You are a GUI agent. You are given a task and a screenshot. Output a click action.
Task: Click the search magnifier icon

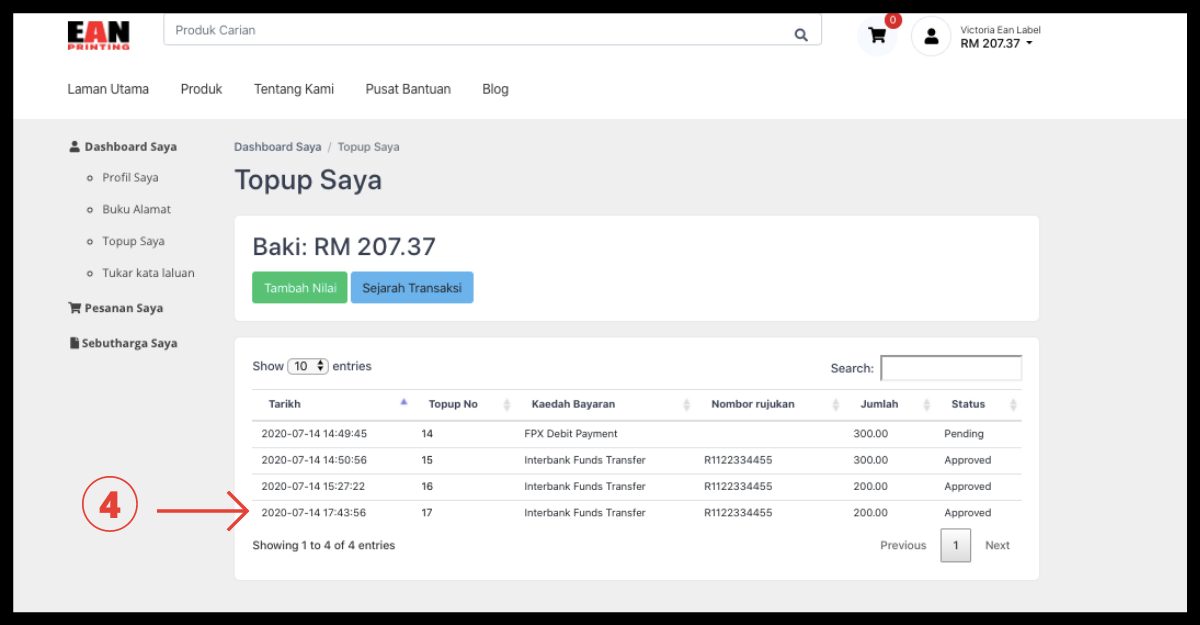pyautogui.click(x=801, y=35)
